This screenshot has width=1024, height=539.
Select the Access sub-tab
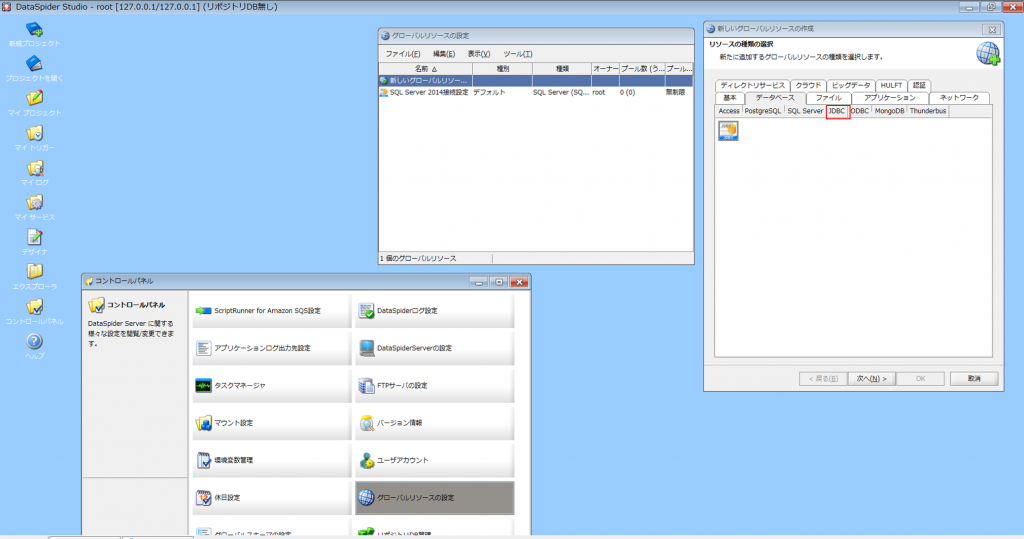click(729, 111)
